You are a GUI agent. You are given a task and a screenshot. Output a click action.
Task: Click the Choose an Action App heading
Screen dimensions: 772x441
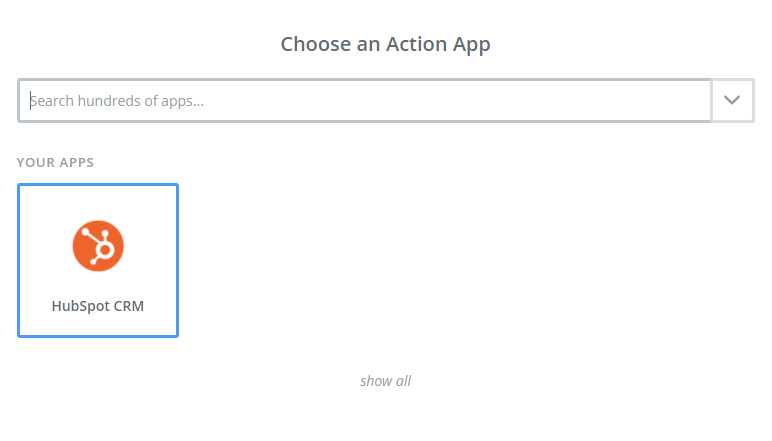(386, 44)
